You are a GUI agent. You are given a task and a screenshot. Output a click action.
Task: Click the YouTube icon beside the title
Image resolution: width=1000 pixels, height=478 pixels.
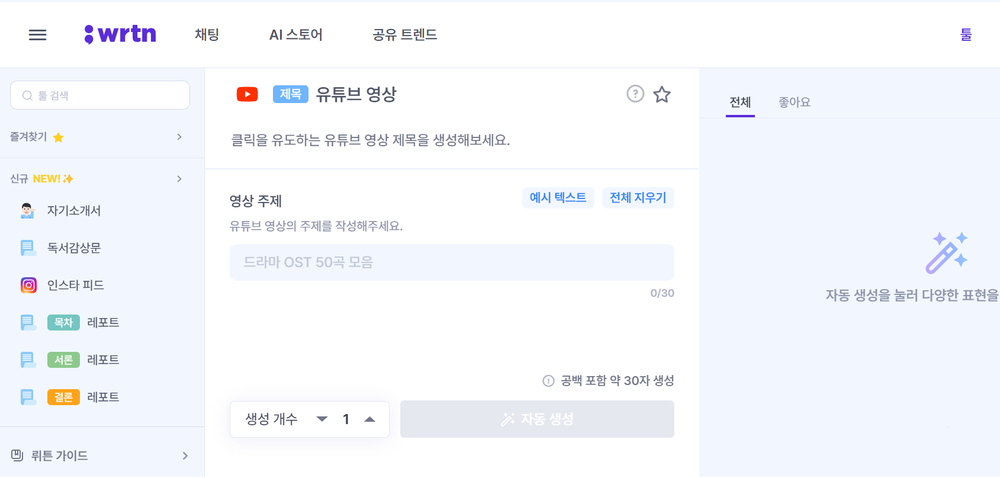click(247, 94)
